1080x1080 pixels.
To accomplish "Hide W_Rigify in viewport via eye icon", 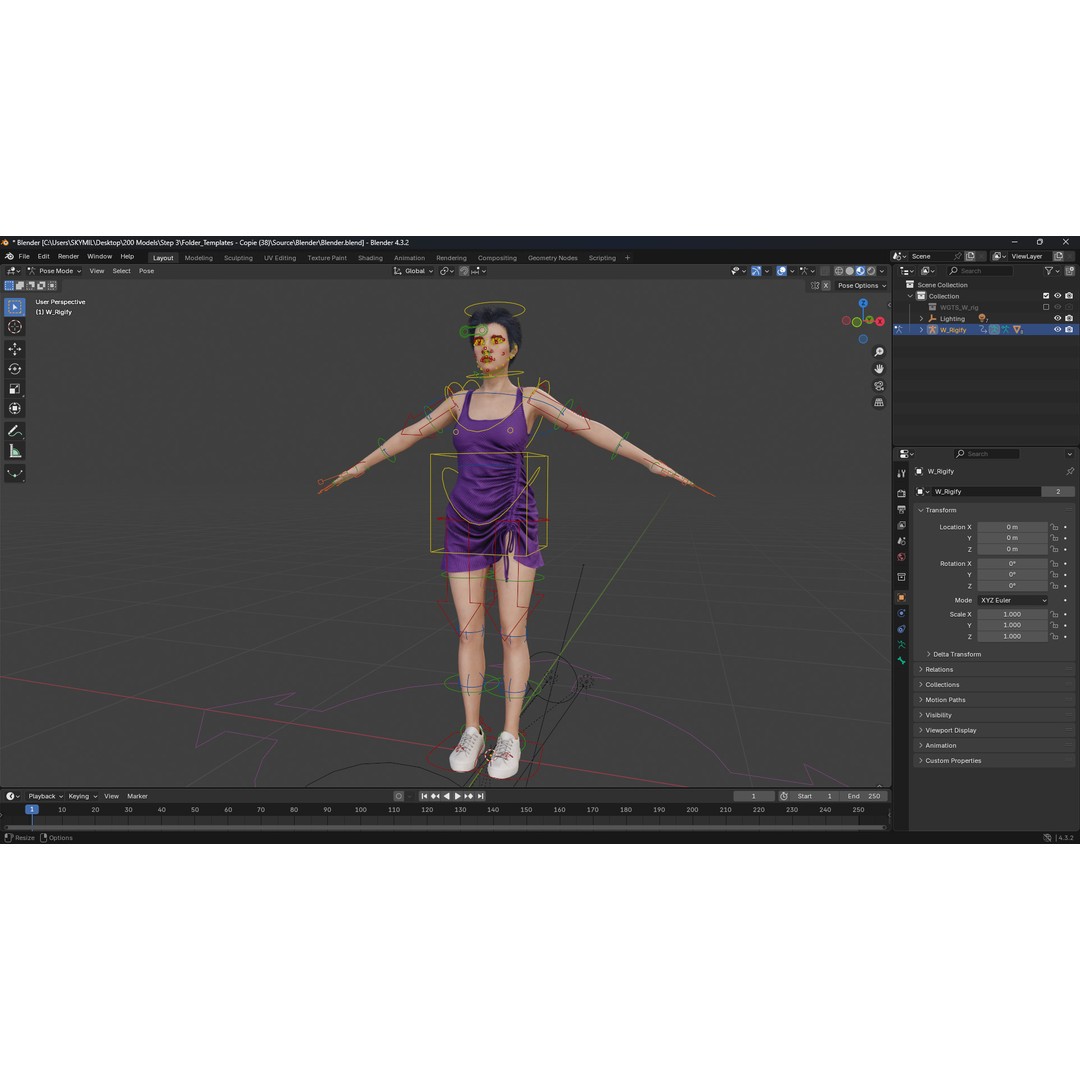I will 1057,329.
